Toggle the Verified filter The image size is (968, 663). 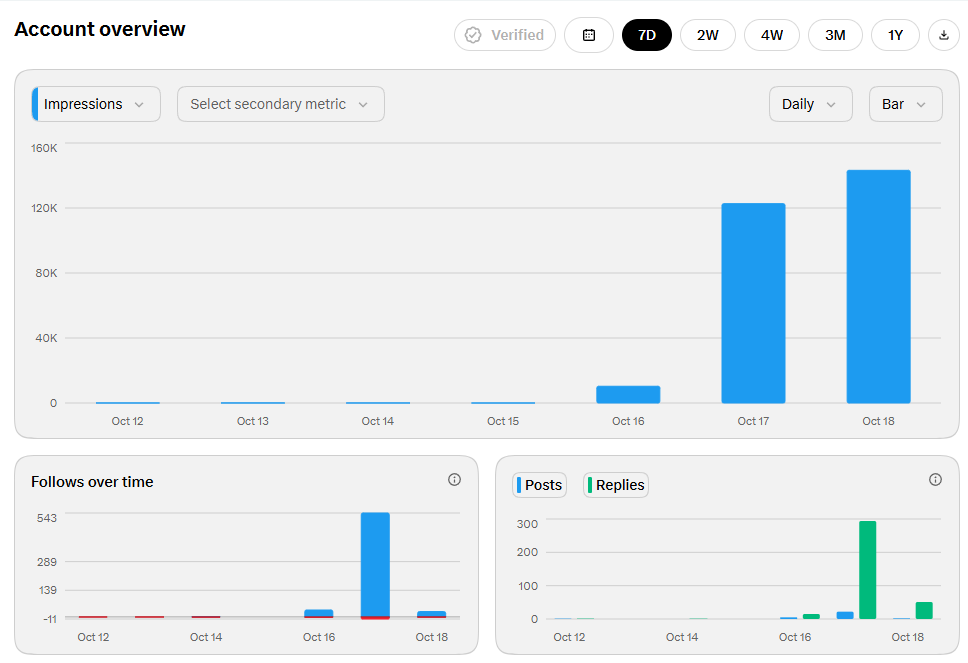(505, 35)
